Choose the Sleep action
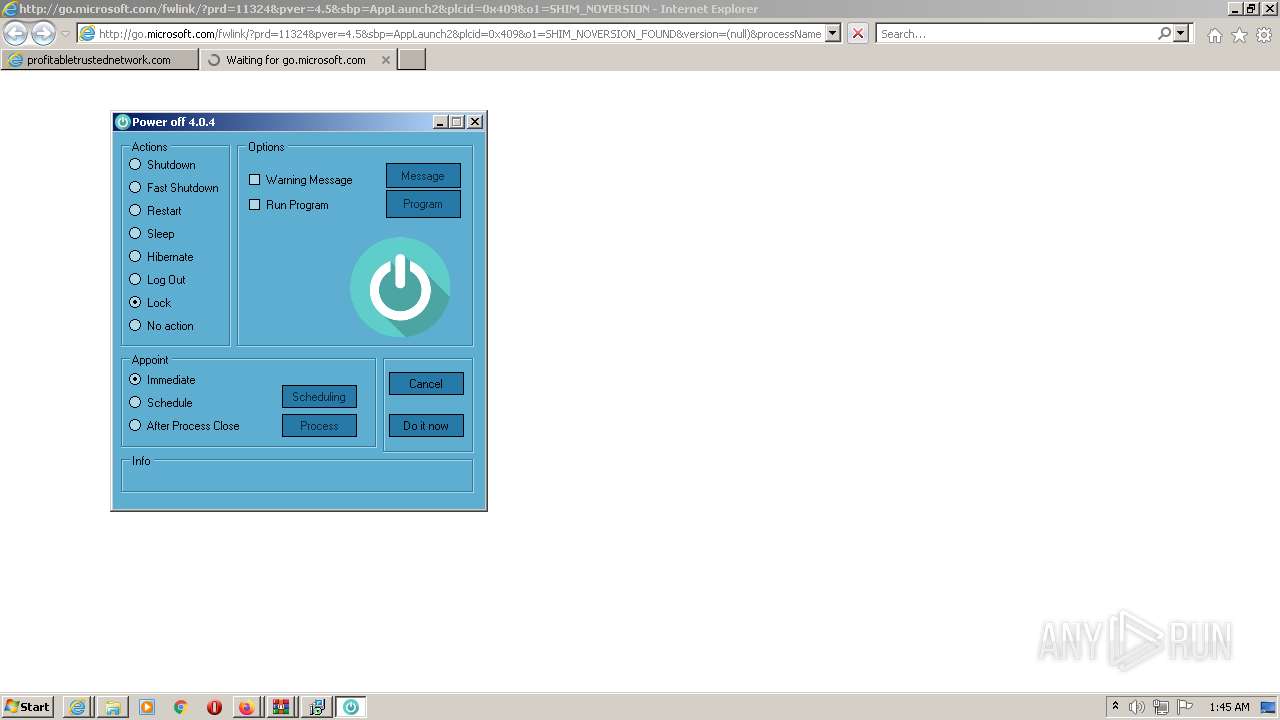 coord(151,234)
